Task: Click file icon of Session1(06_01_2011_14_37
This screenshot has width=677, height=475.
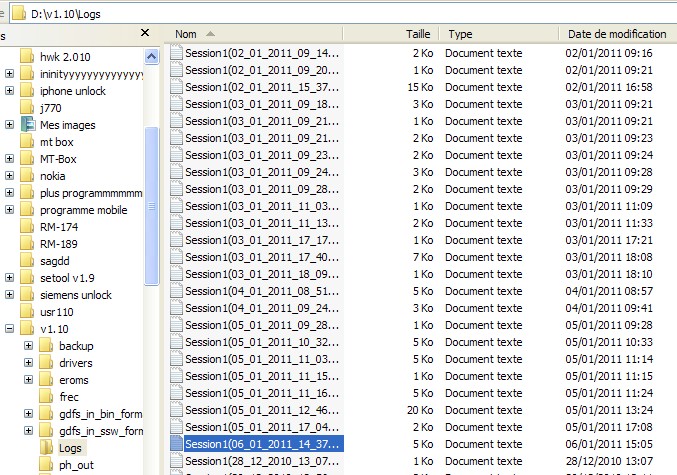Action: click(x=176, y=443)
